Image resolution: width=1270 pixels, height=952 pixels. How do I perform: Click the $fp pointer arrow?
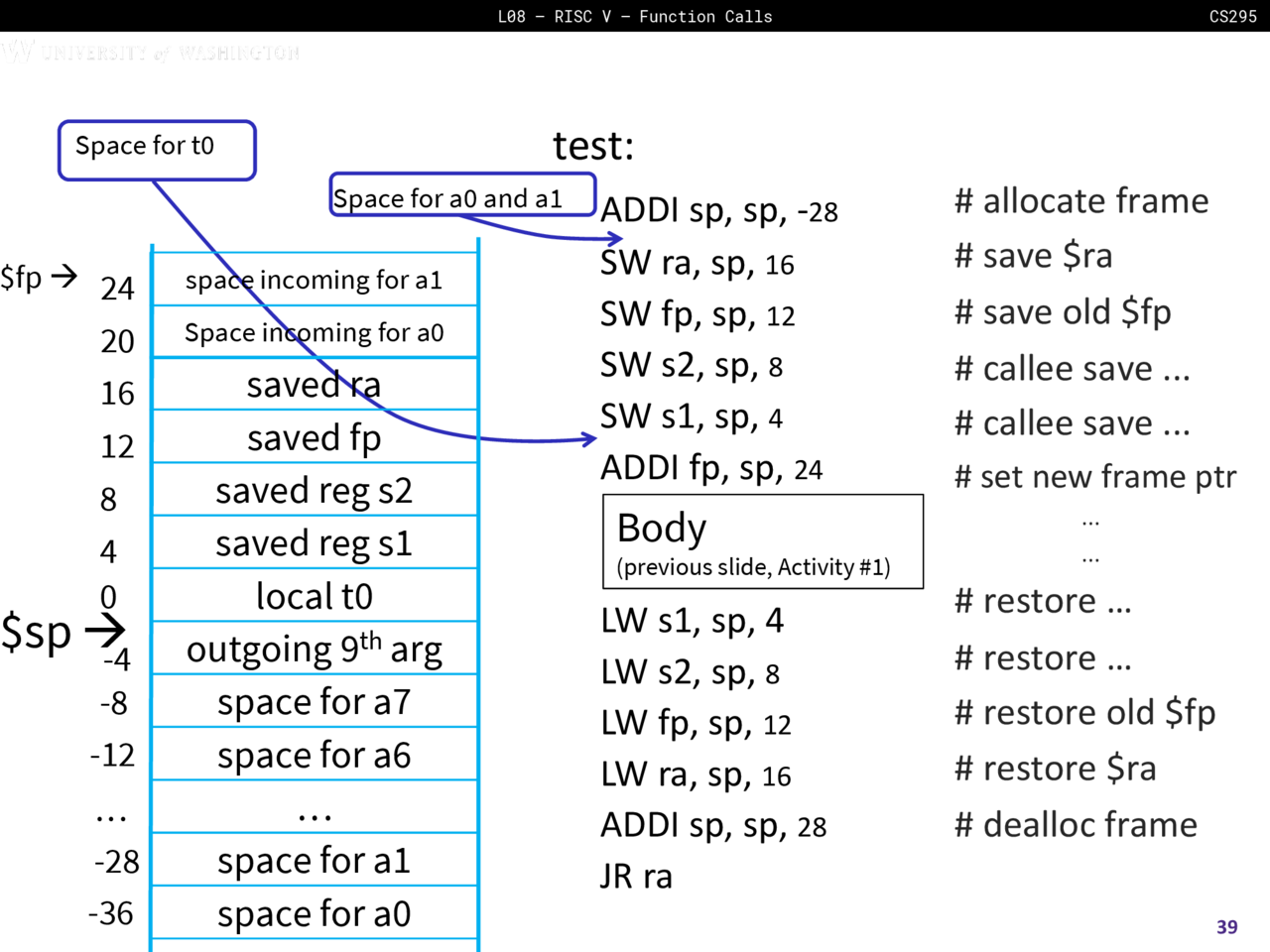(x=63, y=276)
